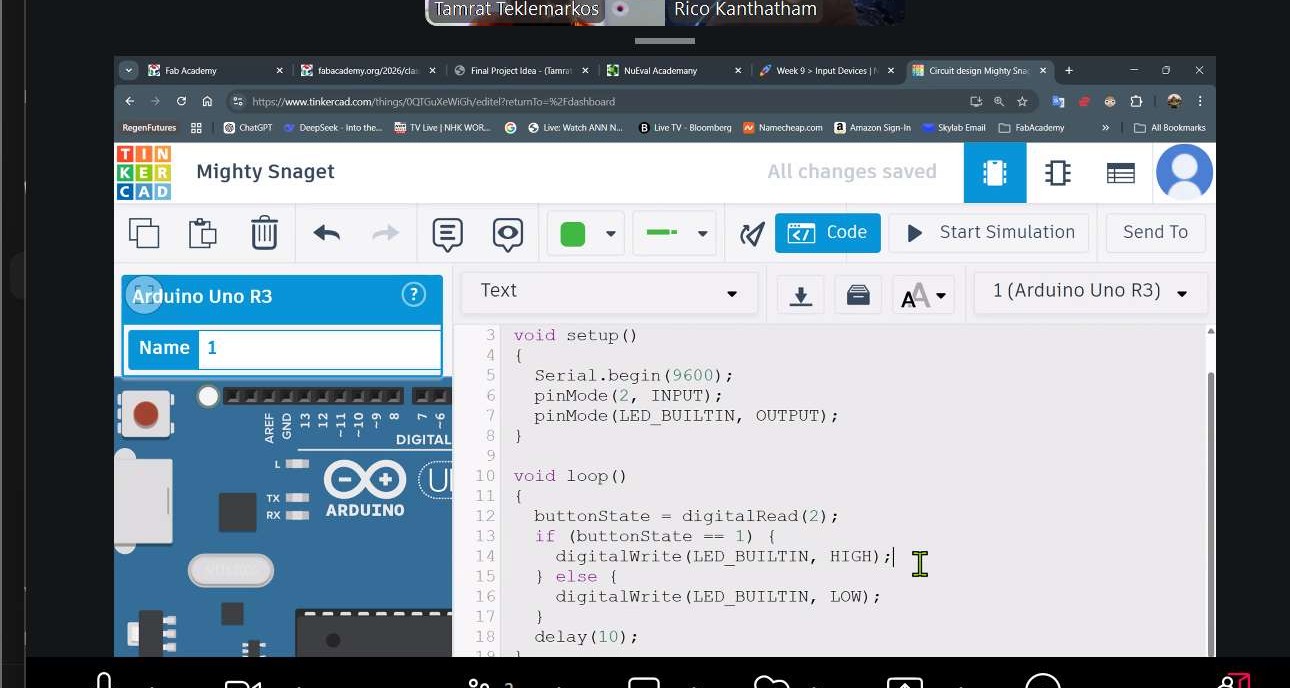Reload the page

pos(181,101)
